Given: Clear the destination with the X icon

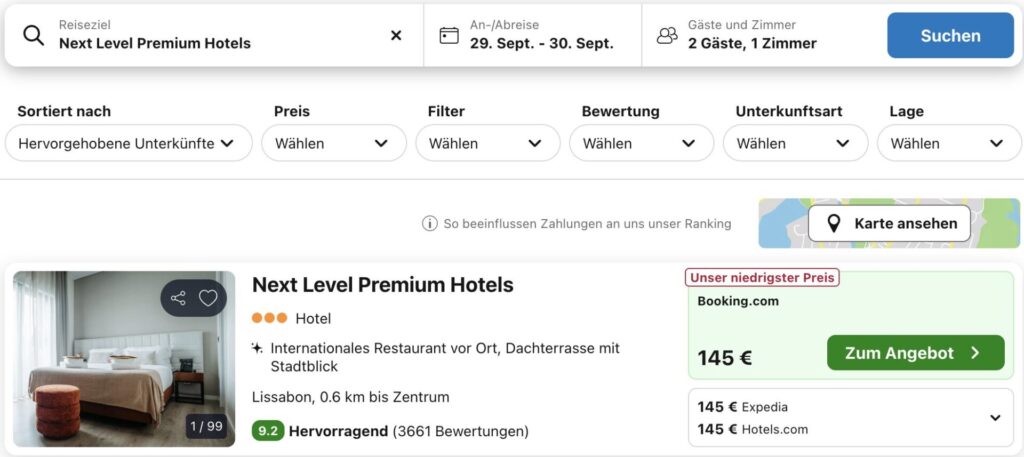Looking at the screenshot, I should click(x=396, y=35).
